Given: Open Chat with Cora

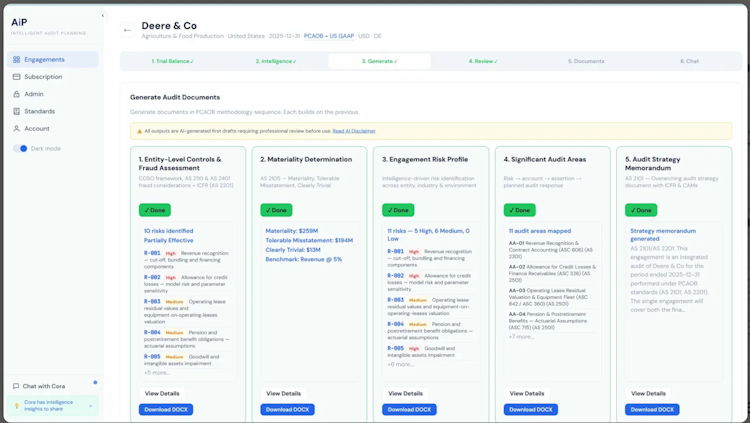Looking at the screenshot, I should pos(44,386).
